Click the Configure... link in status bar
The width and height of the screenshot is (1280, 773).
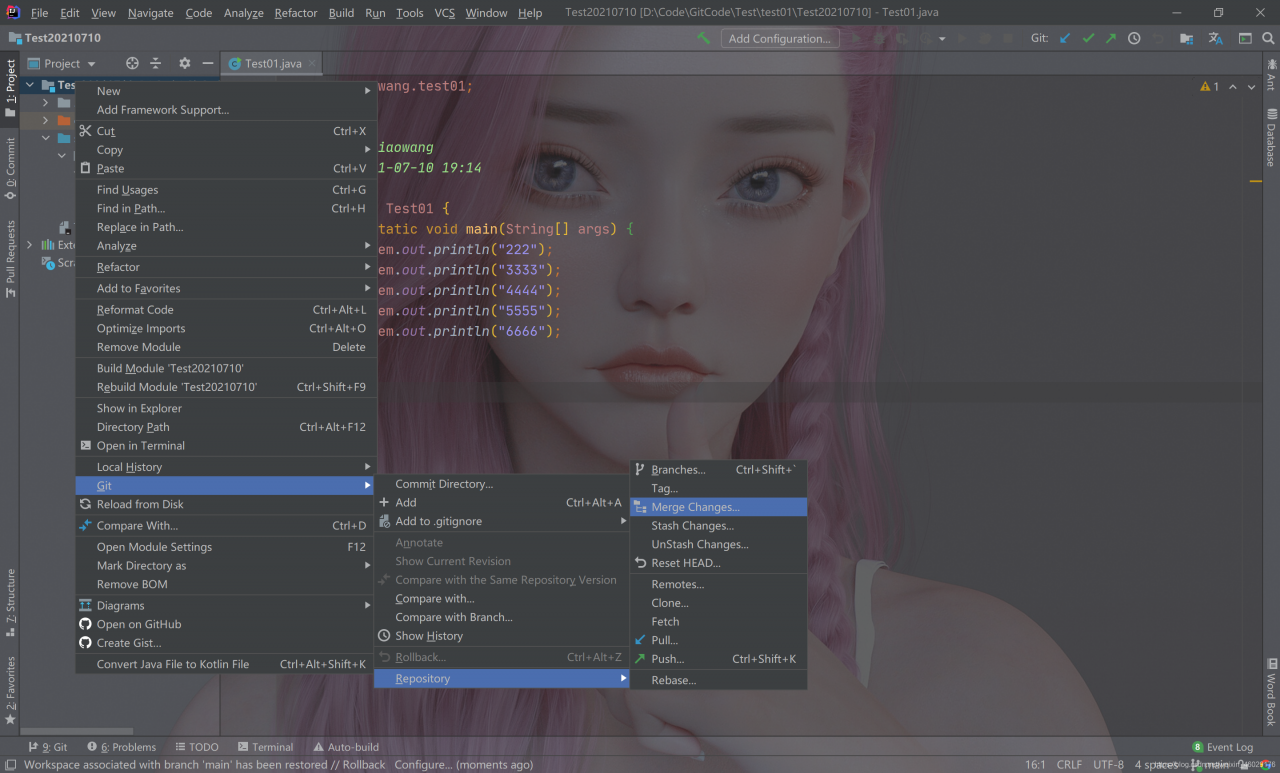click(422, 765)
